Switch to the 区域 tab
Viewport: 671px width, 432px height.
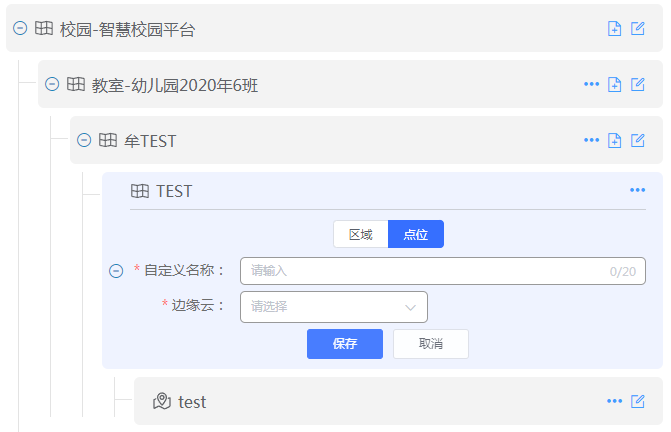[360, 234]
